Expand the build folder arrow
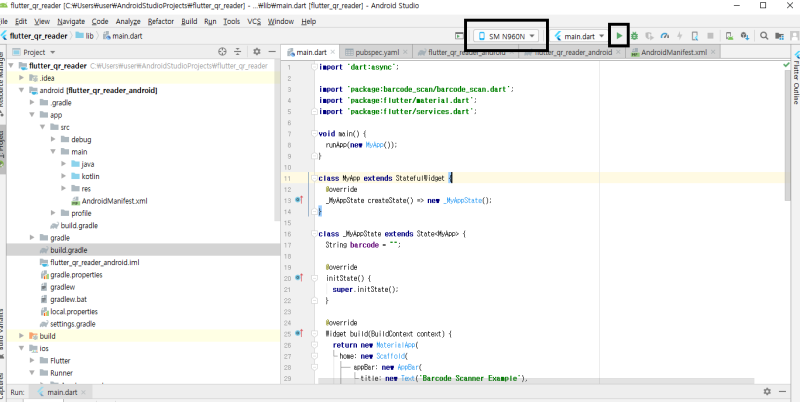Screen dimensions: 800x402 (21, 336)
